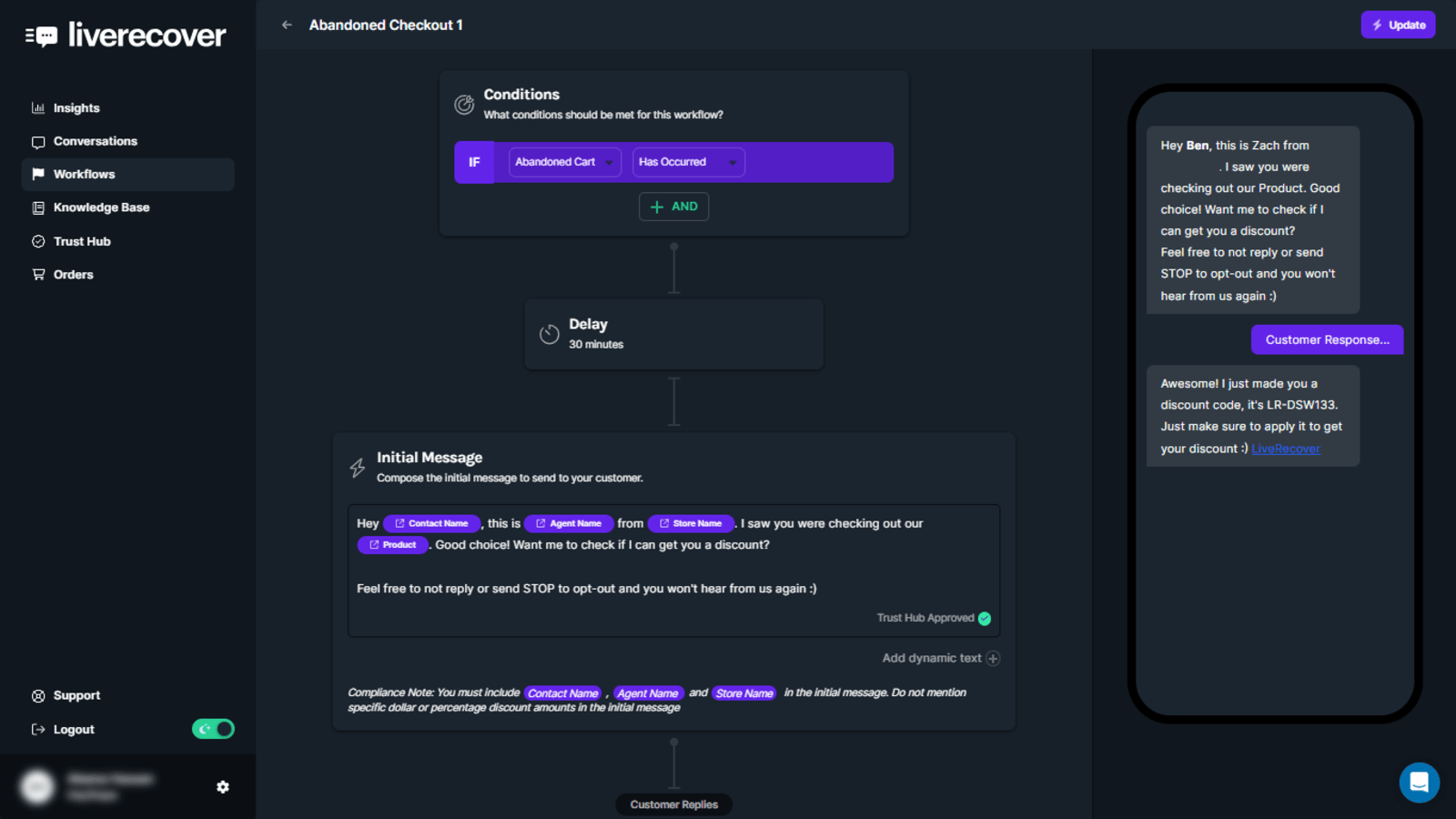Click the Add dynamic text plus icon
This screenshot has height=819, width=1456.
993,659
